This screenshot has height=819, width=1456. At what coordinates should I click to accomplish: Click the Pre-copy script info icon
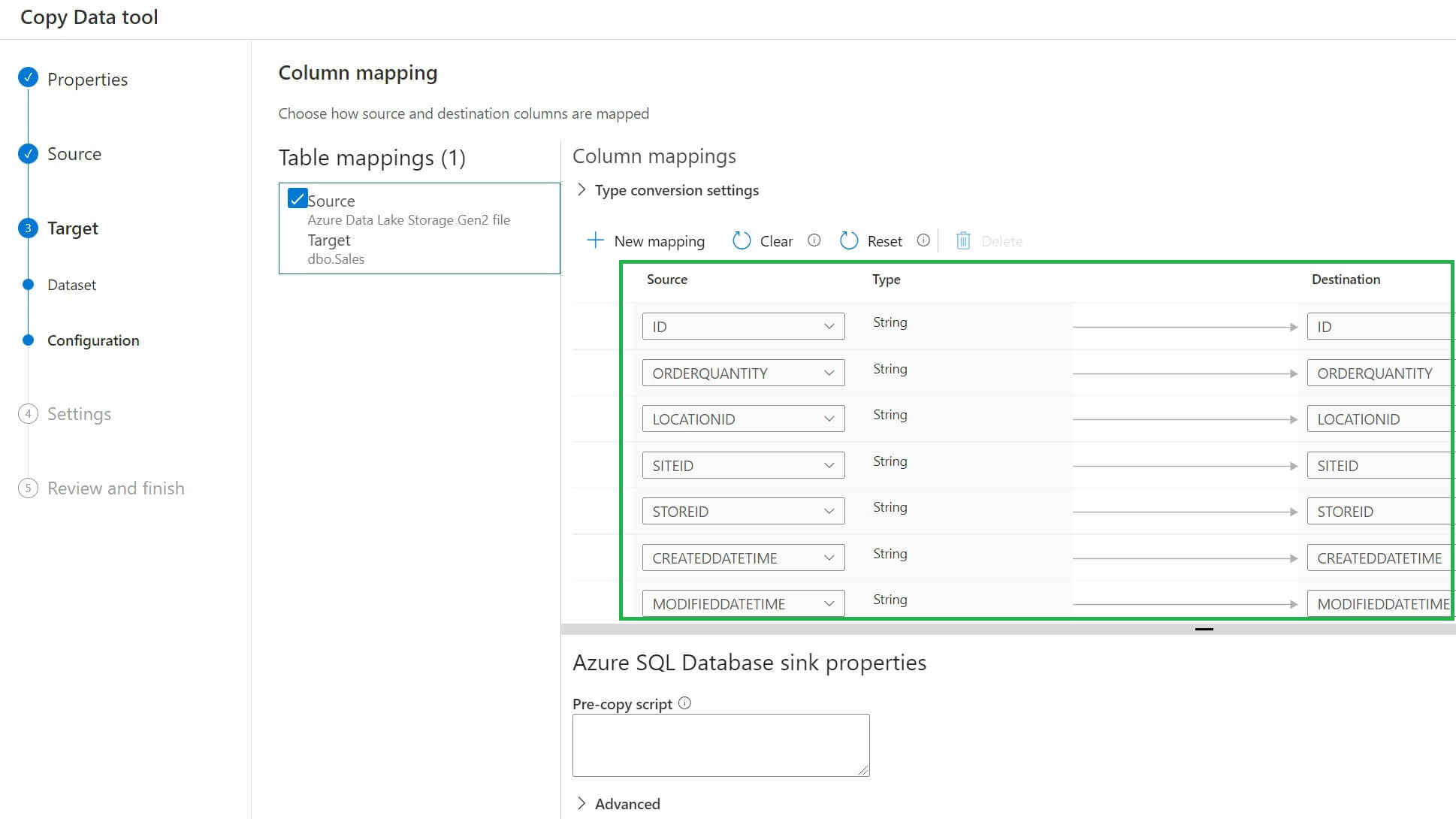point(684,703)
